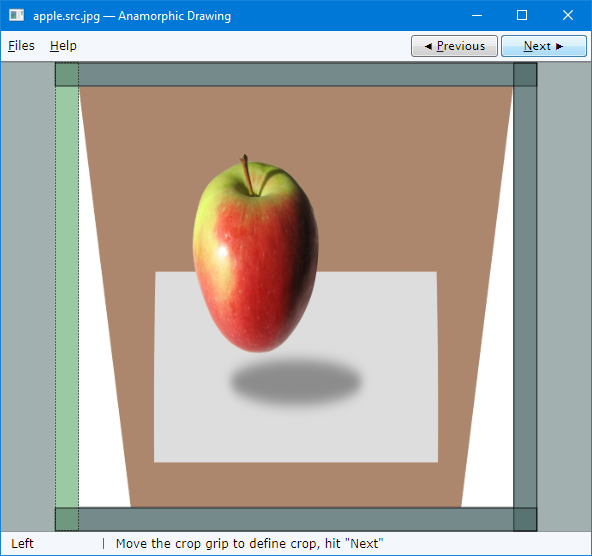Open the Help menu
Image resolution: width=592 pixels, height=556 pixels.
pos(63,46)
